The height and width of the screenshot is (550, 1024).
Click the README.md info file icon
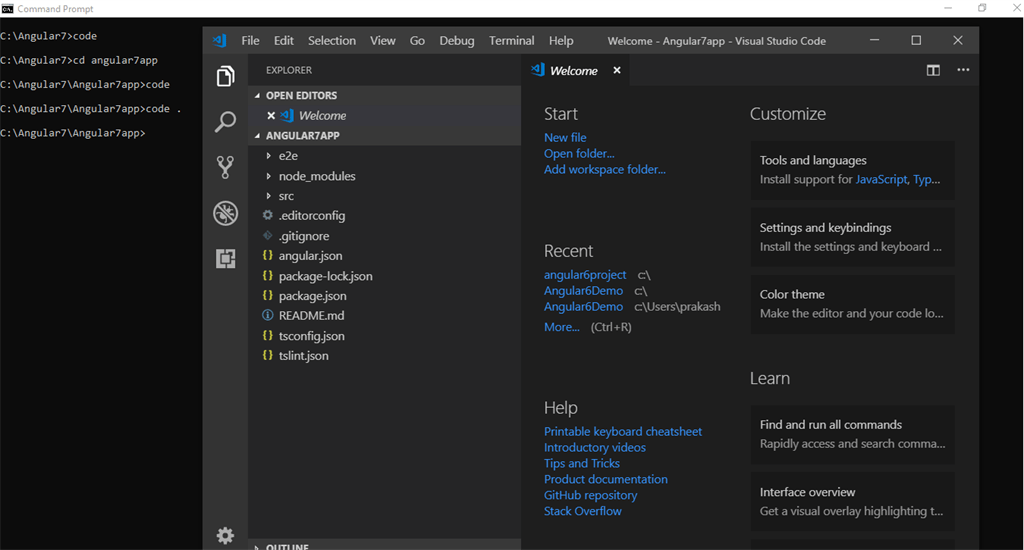268,315
